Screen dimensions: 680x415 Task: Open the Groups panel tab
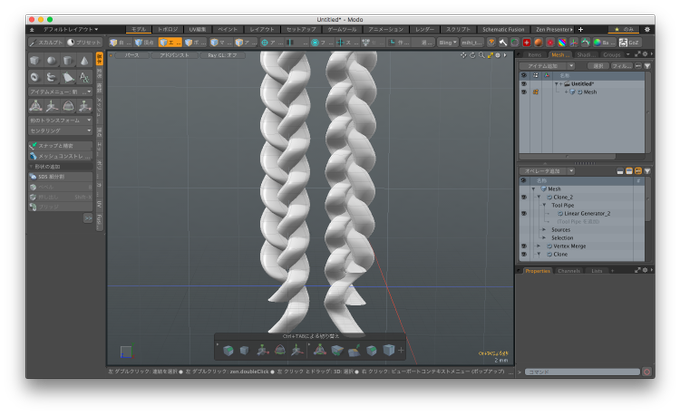coord(612,55)
